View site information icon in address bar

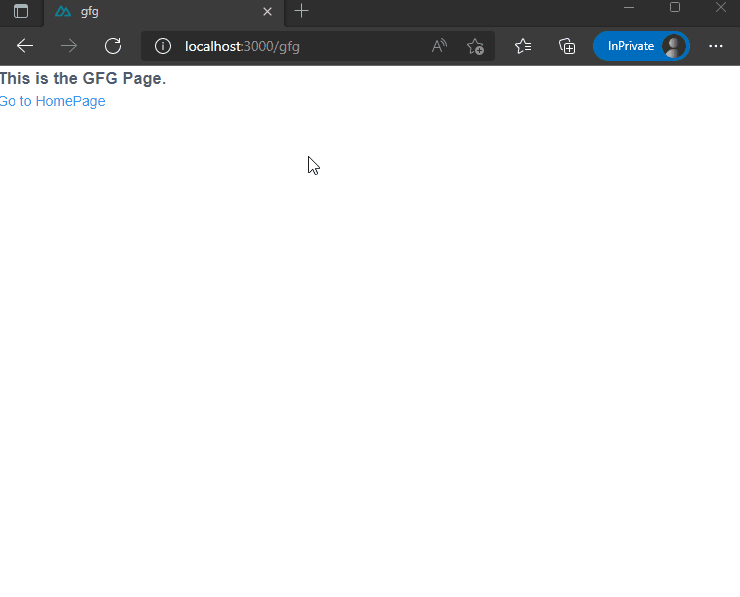coord(163,46)
